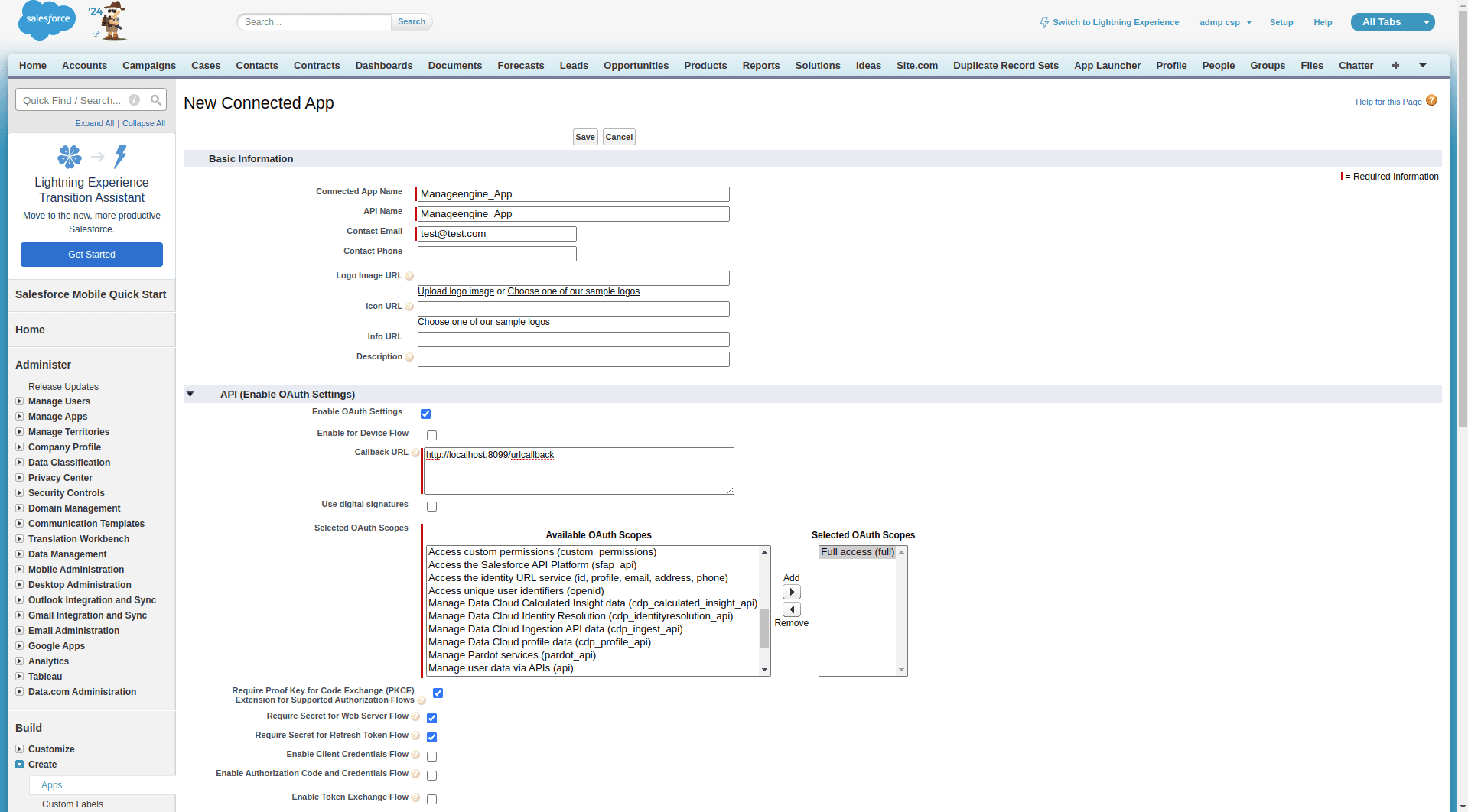Viewport: 1468px width, 812px height.
Task: Click the plus icon to add a tab
Action: tap(1395, 66)
